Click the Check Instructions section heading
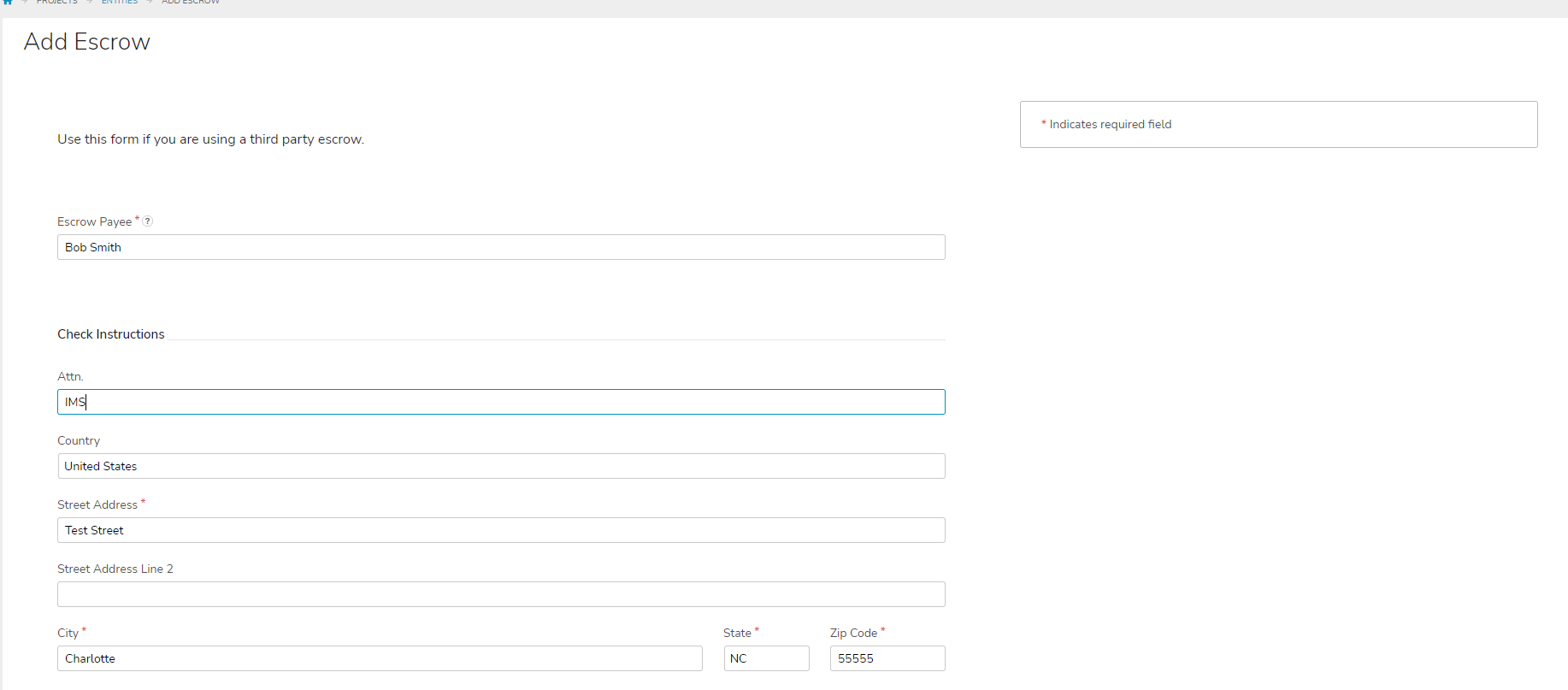 click(x=110, y=334)
